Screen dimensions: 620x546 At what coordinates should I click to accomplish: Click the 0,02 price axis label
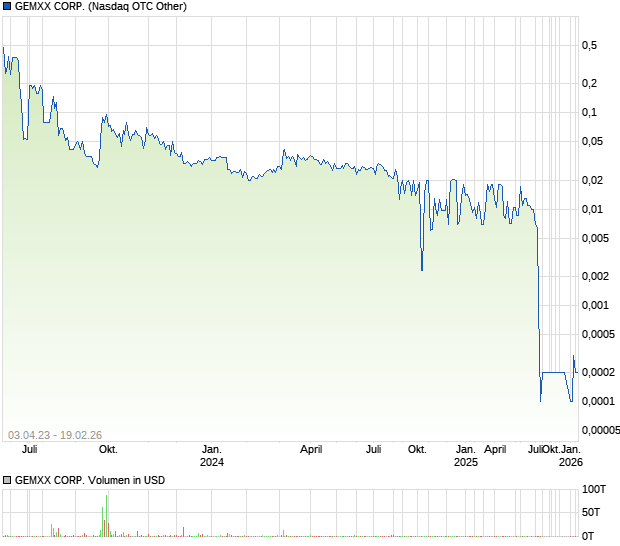[x=592, y=180]
